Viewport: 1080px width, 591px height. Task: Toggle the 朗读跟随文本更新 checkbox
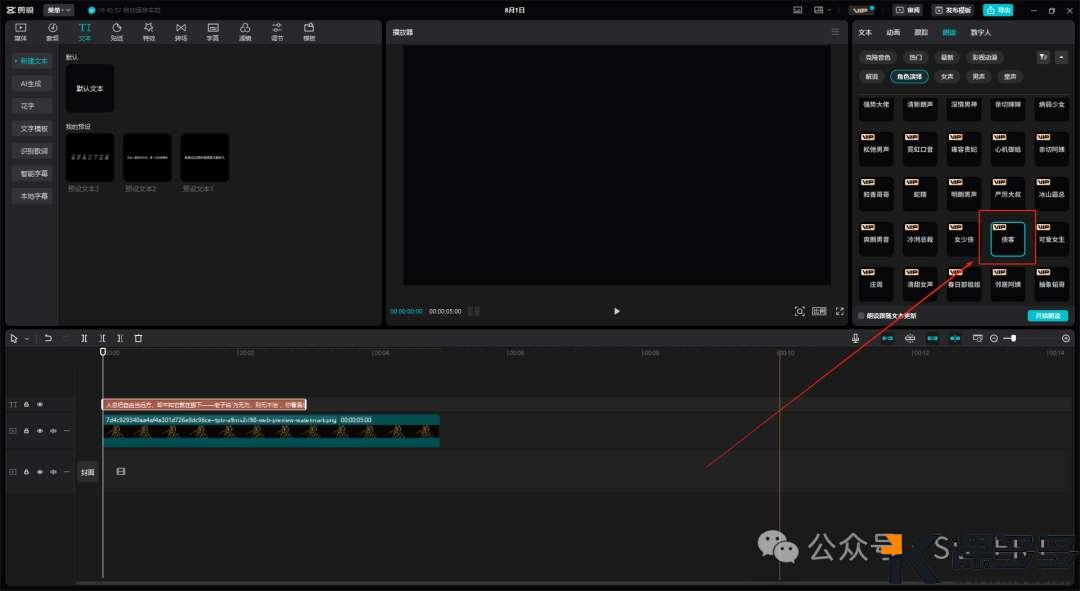tap(861, 316)
